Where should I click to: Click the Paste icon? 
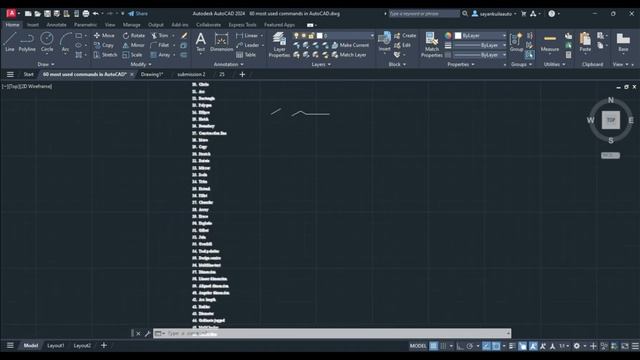[x=585, y=42]
